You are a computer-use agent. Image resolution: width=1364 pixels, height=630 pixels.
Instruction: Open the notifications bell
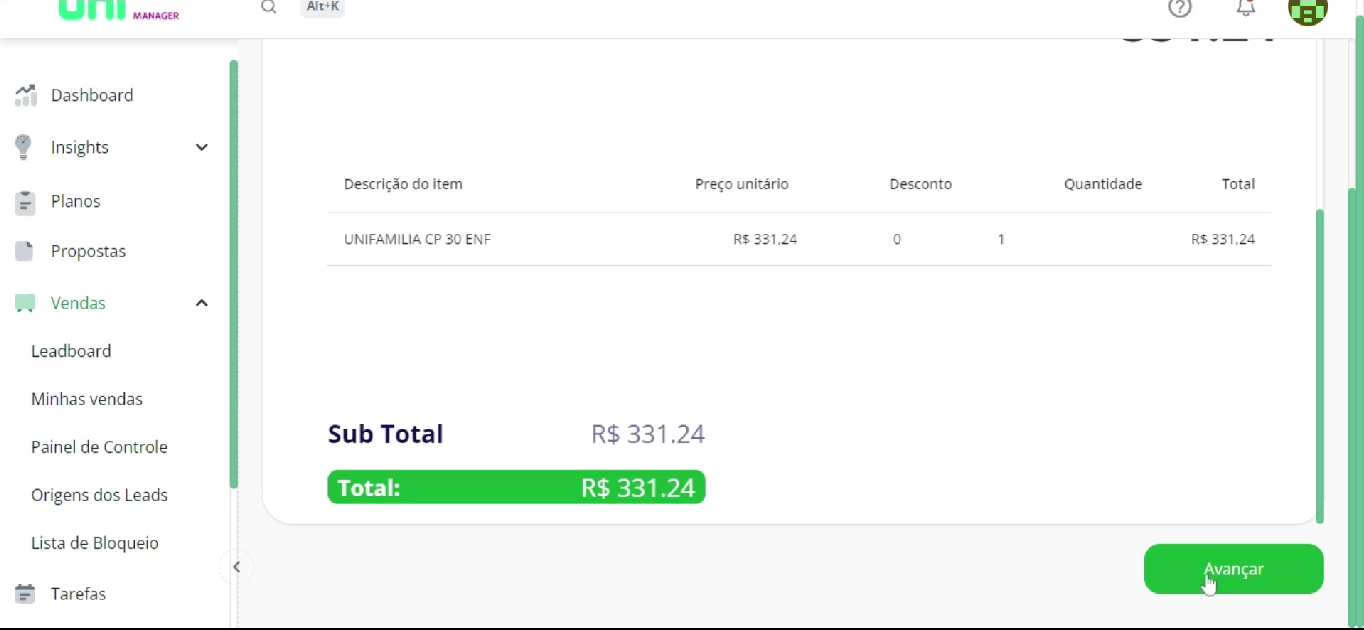tap(1246, 8)
